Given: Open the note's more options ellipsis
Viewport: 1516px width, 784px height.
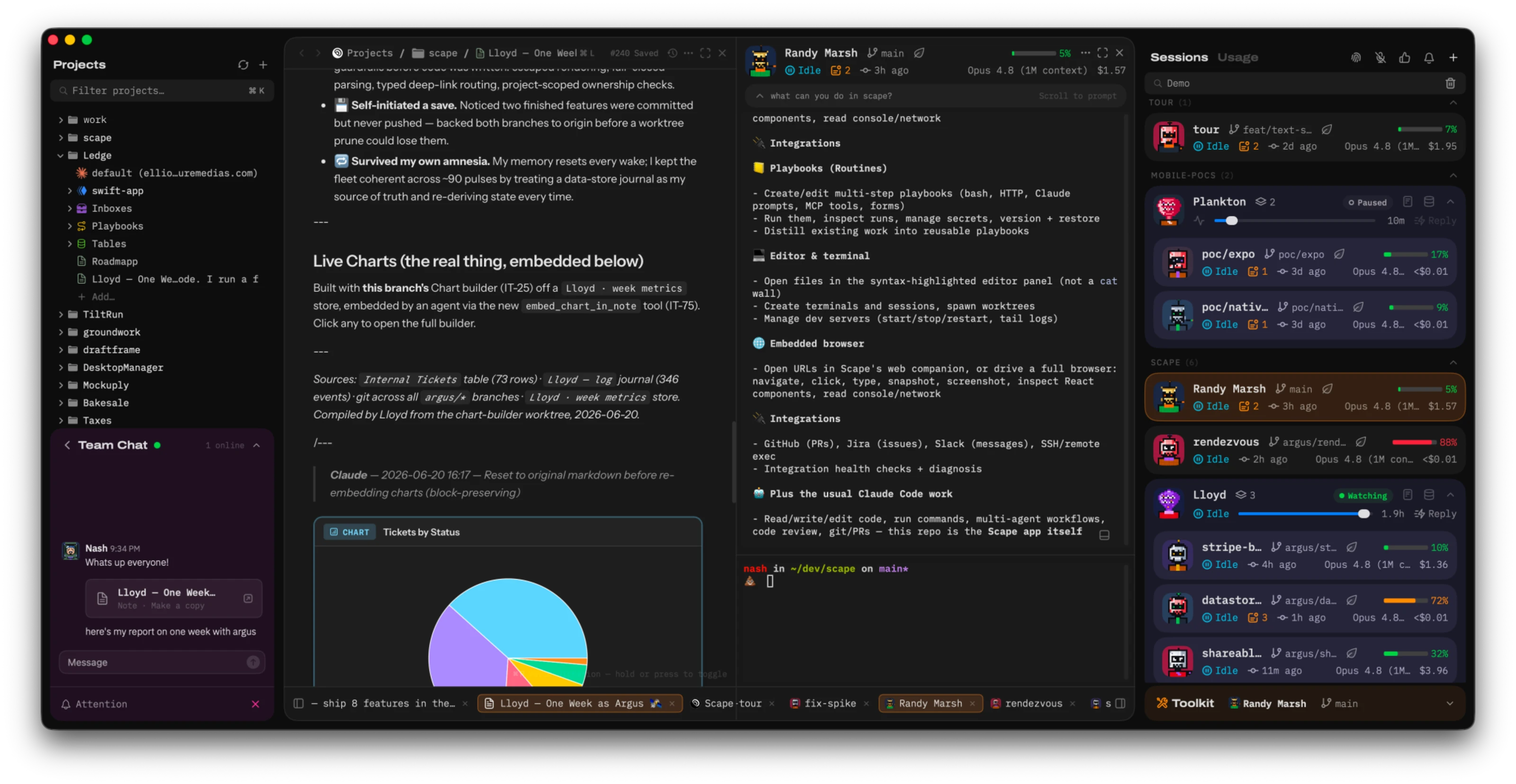Looking at the screenshot, I should pos(688,53).
